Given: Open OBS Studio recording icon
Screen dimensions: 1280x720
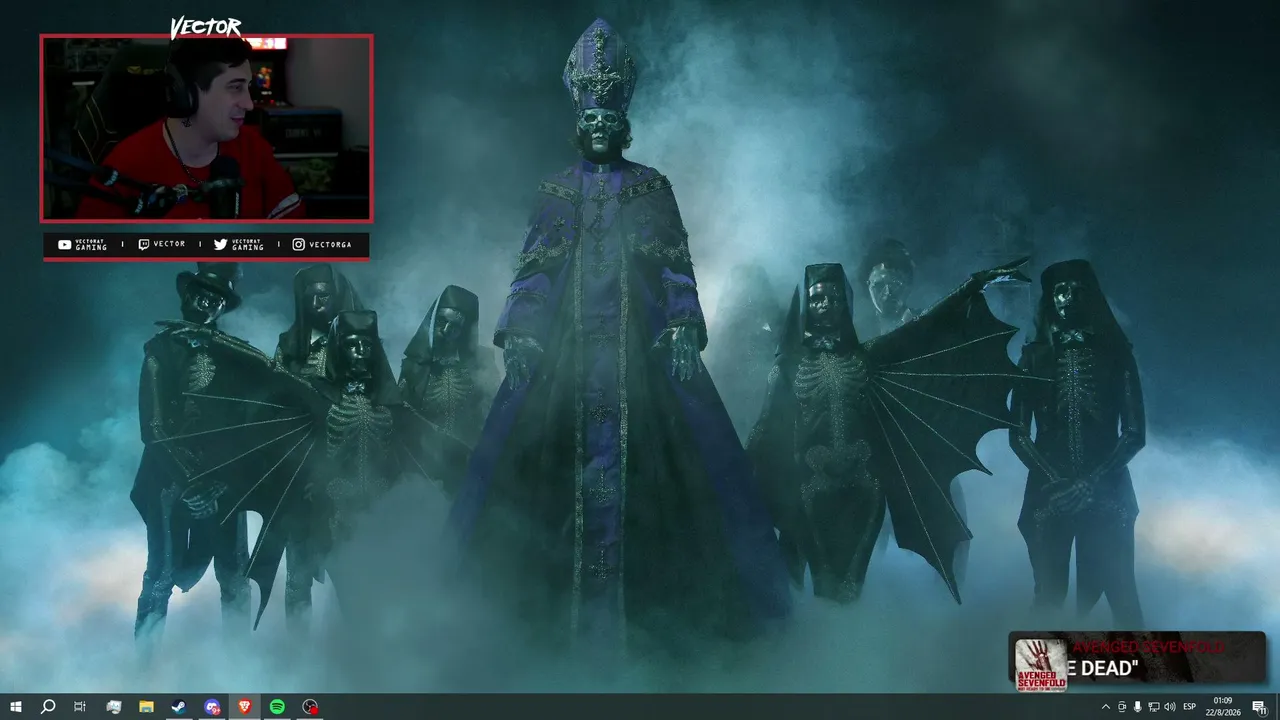Looking at the screenshot, I should tap(311, 707).
